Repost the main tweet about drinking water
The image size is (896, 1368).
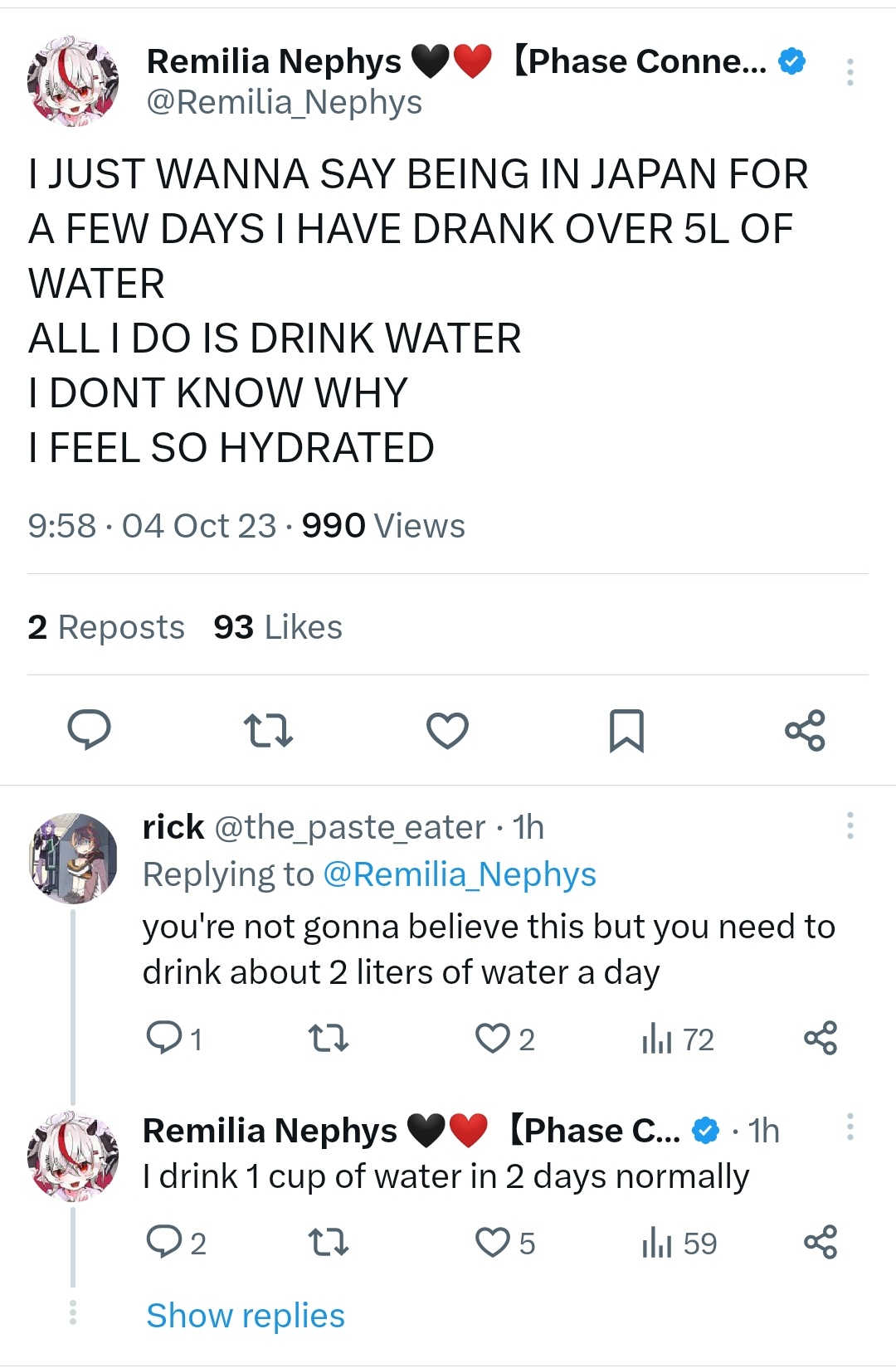tap(268, 730)
